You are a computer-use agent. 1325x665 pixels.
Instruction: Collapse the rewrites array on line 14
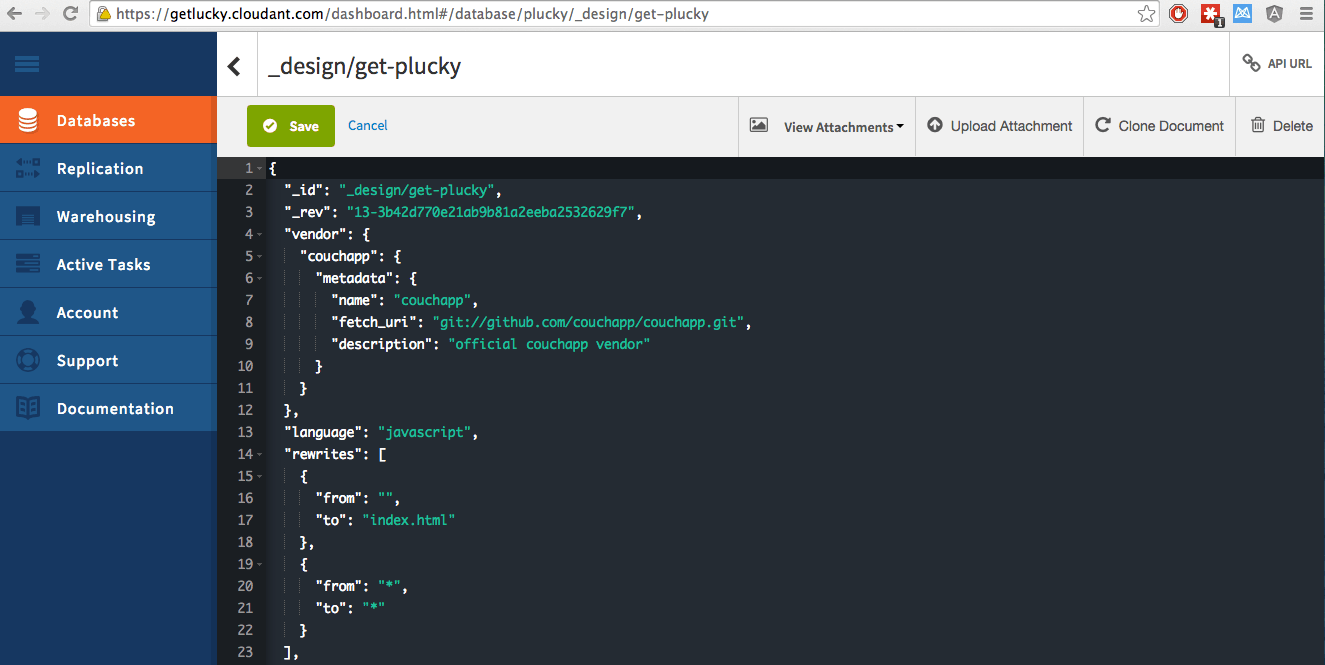click(x=258, y=453)
